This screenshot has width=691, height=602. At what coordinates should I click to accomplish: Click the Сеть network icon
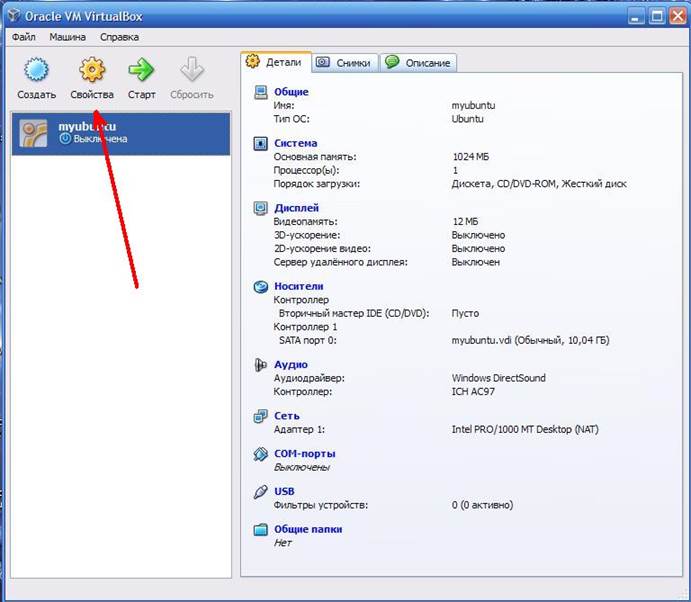tap(260, 416)
